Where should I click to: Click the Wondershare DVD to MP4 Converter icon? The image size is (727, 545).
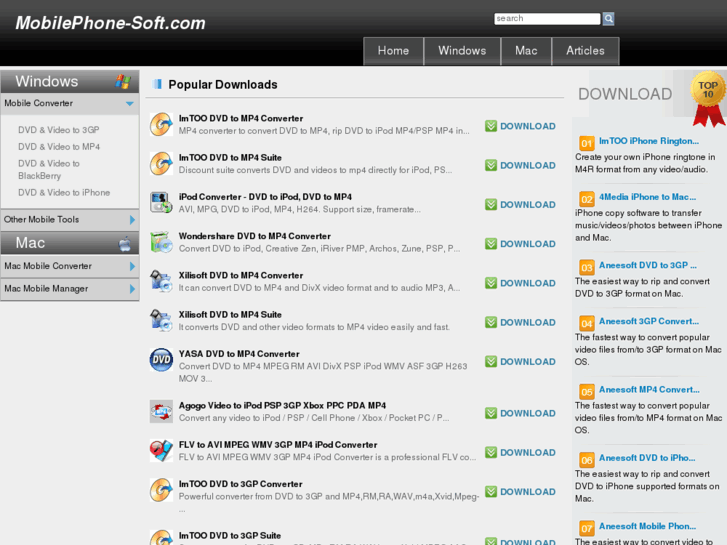[x=161, y=242]
